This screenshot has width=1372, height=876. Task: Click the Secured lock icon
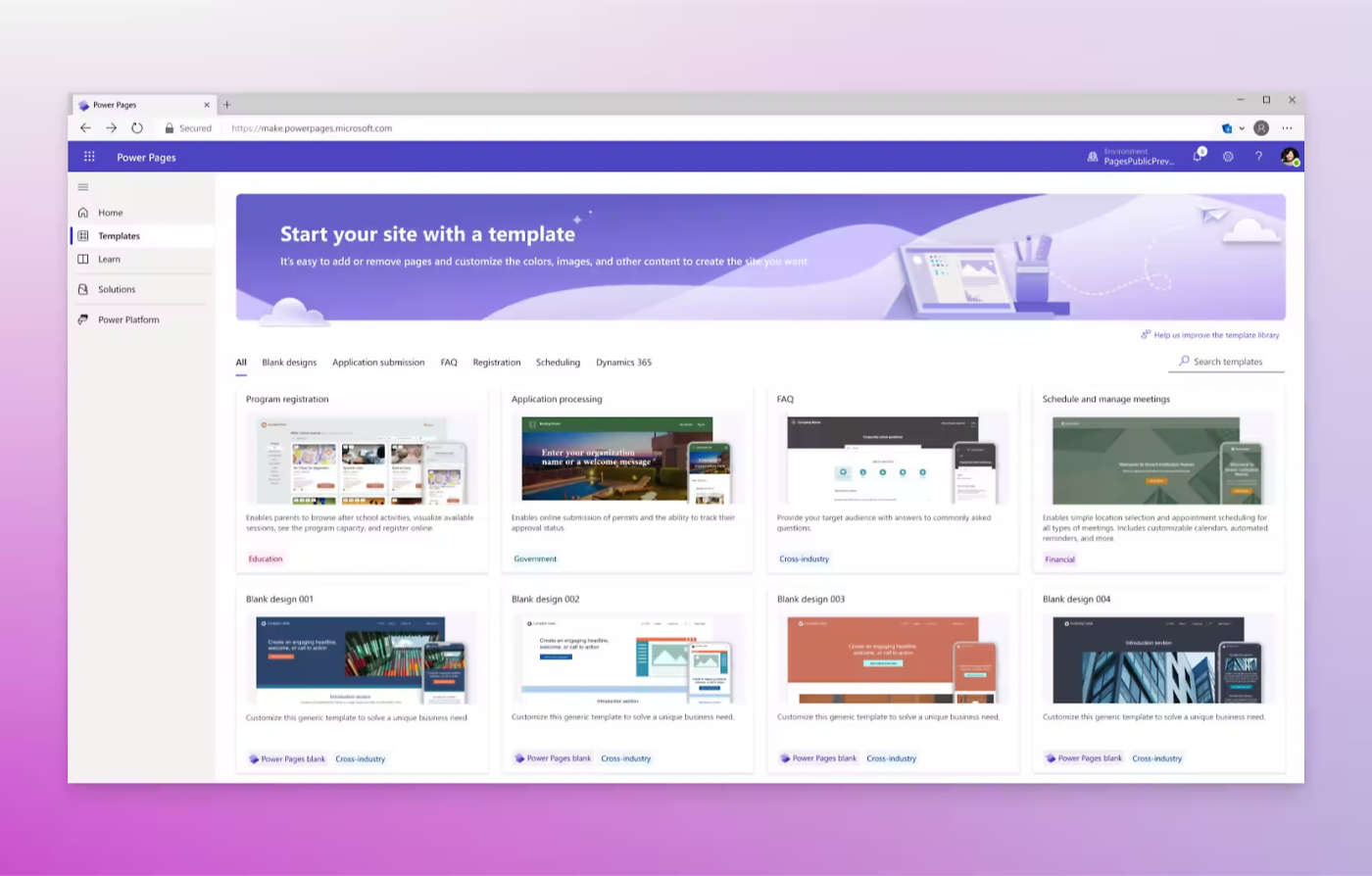[x=170, y=128]
